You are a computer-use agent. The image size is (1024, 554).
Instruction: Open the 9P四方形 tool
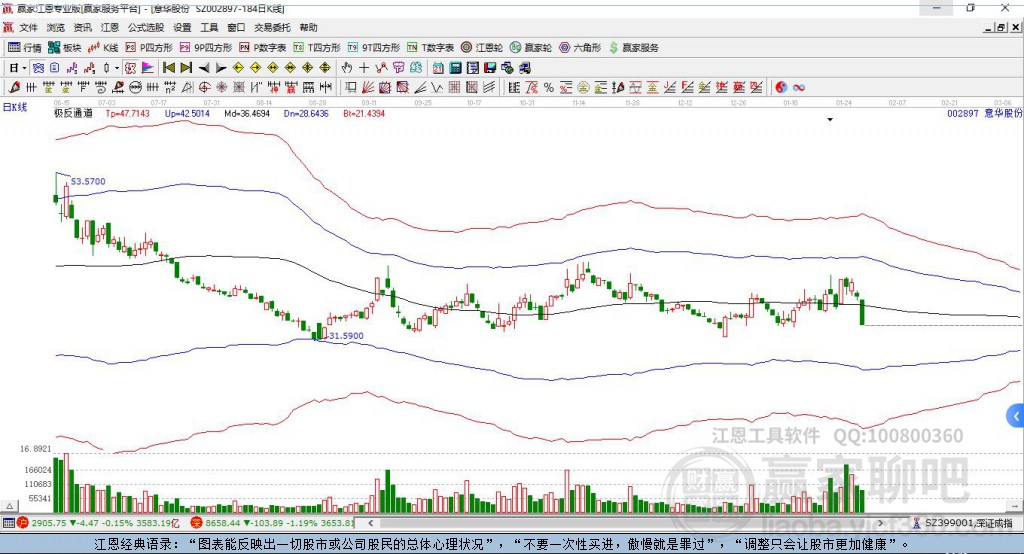click(206, 48)
